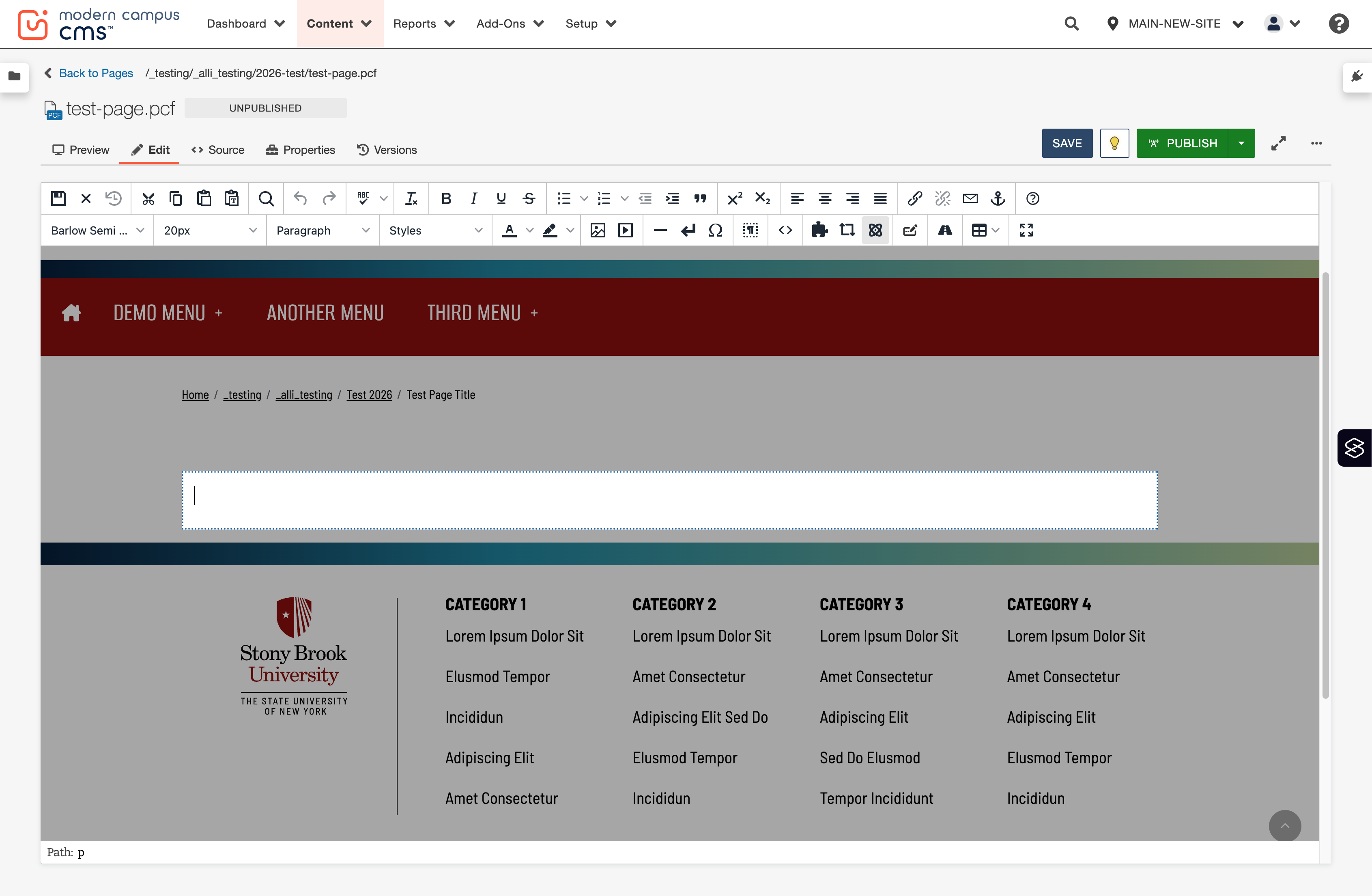Image resolution: width=1372 pixels, height=896 pixels.
Task: Click the scroll-to-top round button
Action: (x=1284, y=826)
